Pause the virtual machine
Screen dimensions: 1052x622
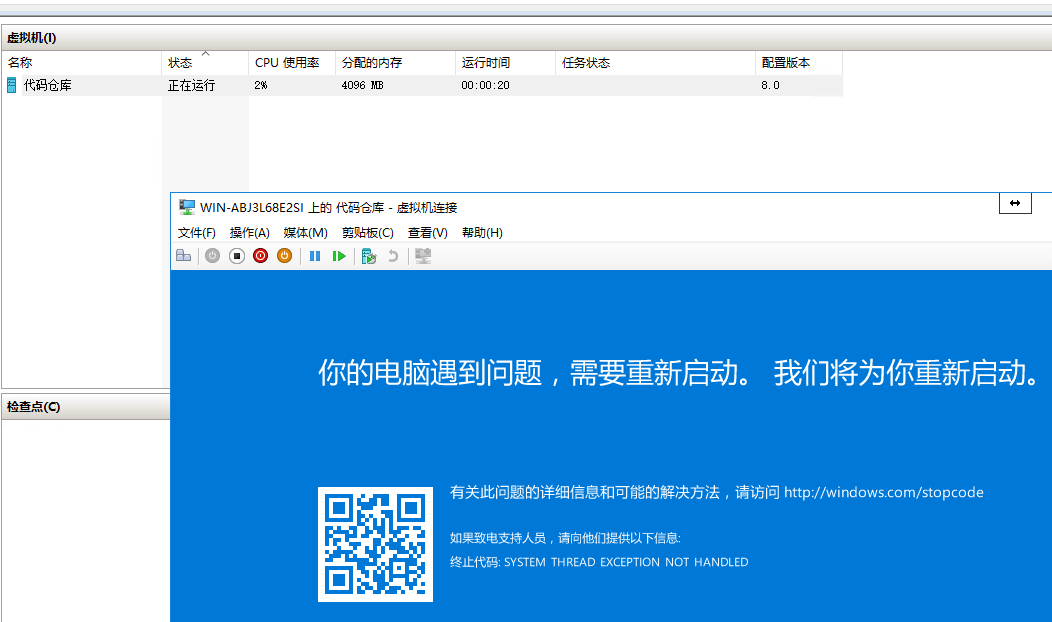tap(315, 256)
